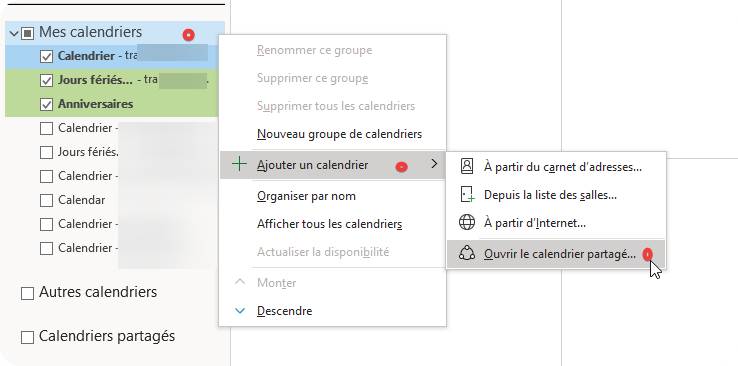
Task: Click the globe icon for Internet calendar
Action: coord(466,223)
